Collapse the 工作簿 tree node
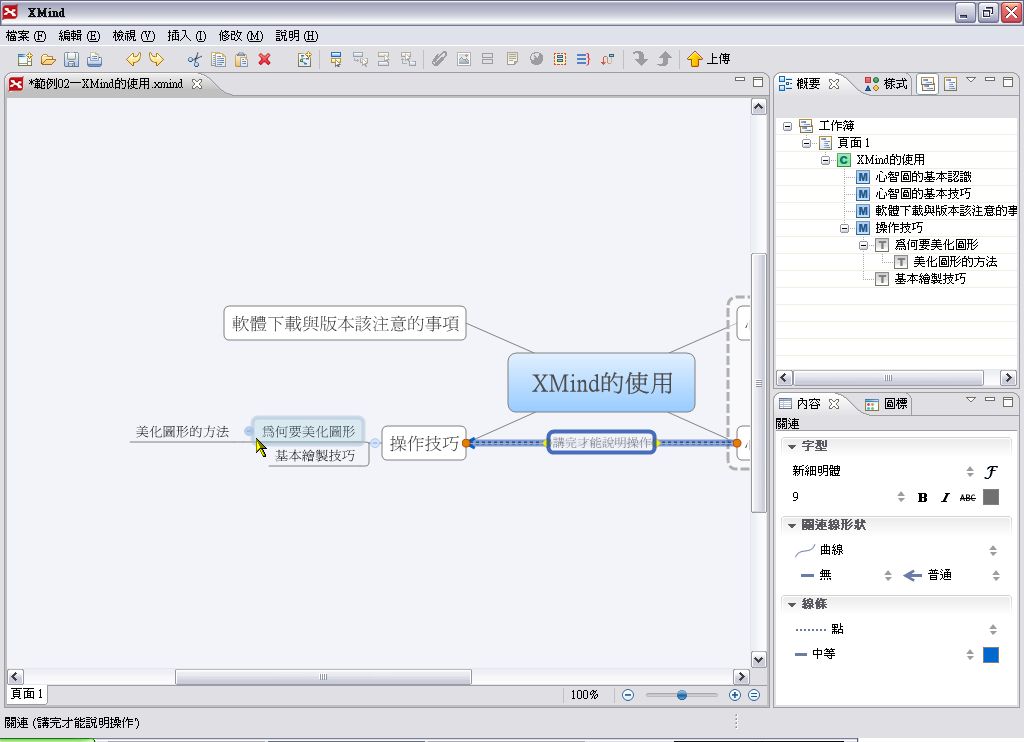The image size is (1024, 742). [x=788, y=126]
